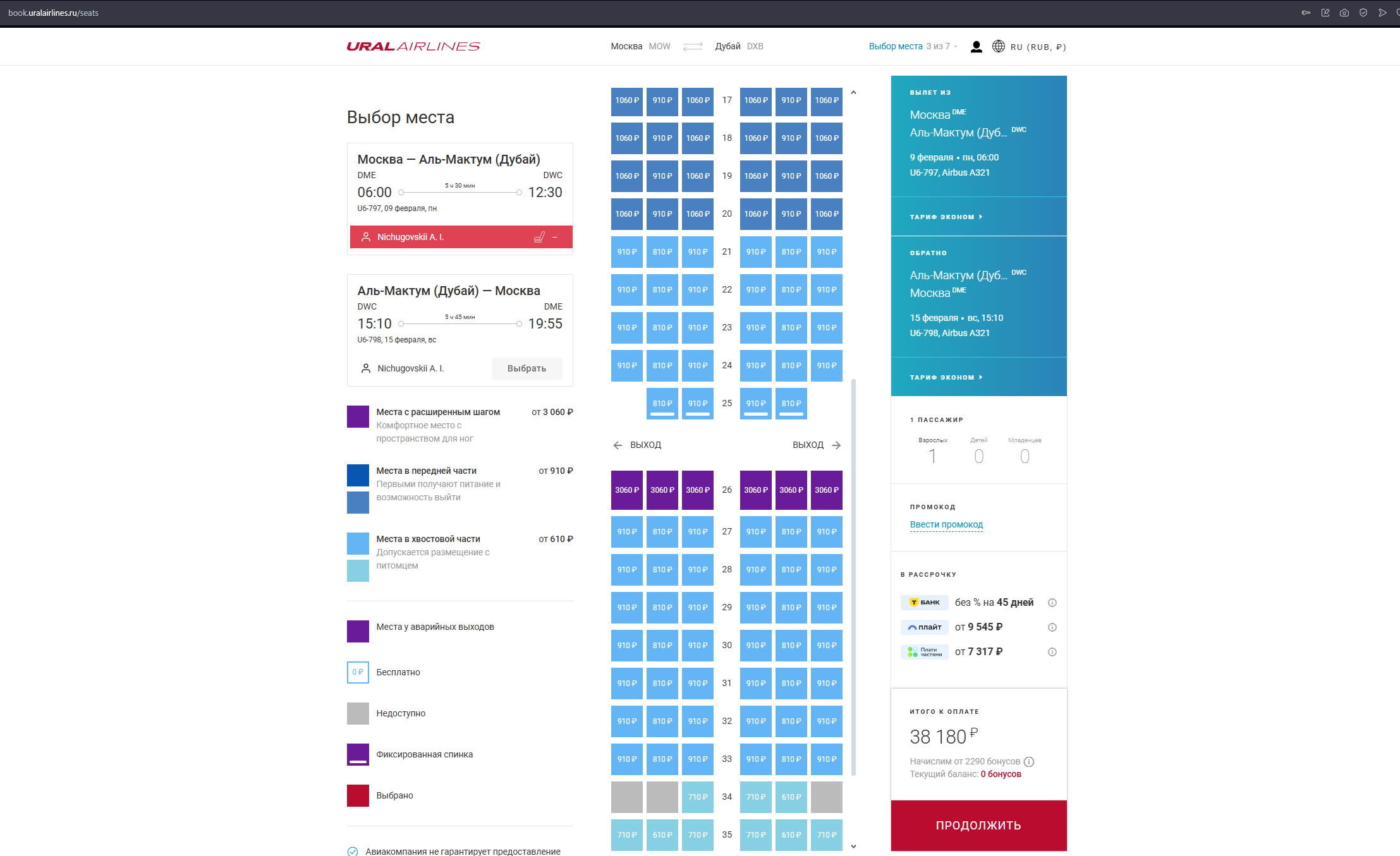Image resolution: width=1400 pixels, height=856 pixels.
Task: Select the 1060 ₽ window seat in row 17
Action: (x=627, y=100)
